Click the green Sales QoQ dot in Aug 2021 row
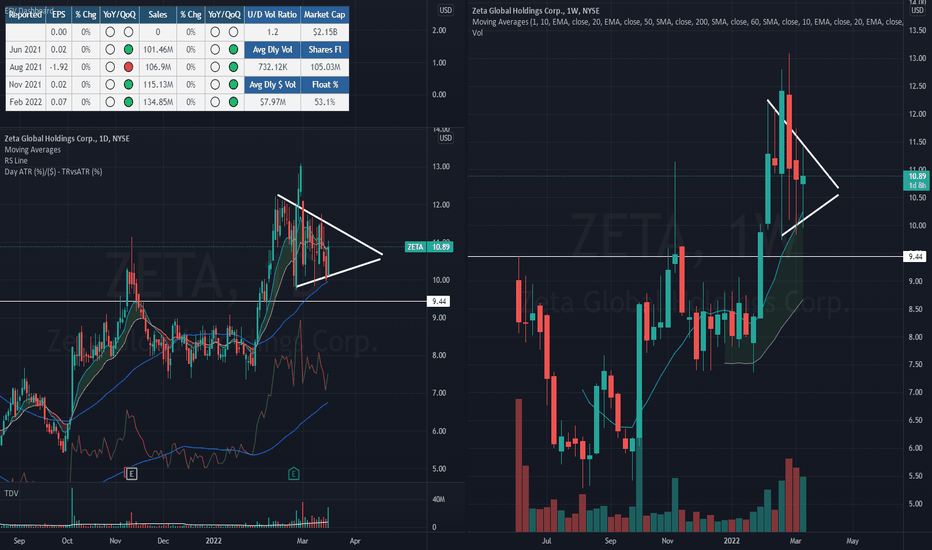The image size is (932, 550). pos(234,67)
